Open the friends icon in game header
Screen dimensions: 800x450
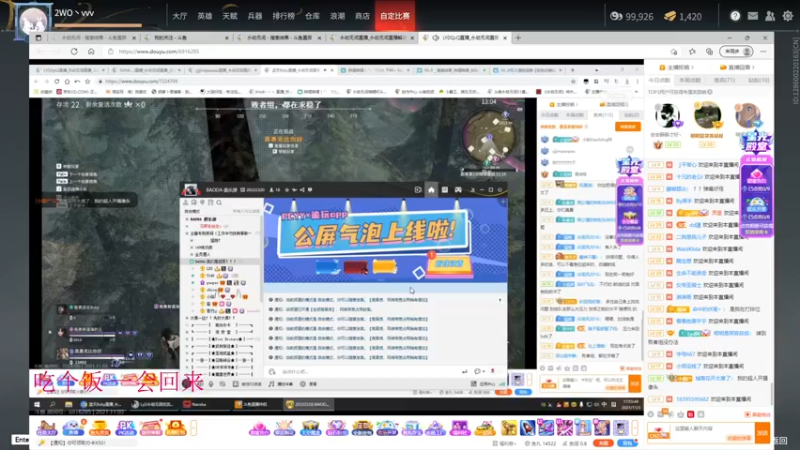click(x=770, y=16)
